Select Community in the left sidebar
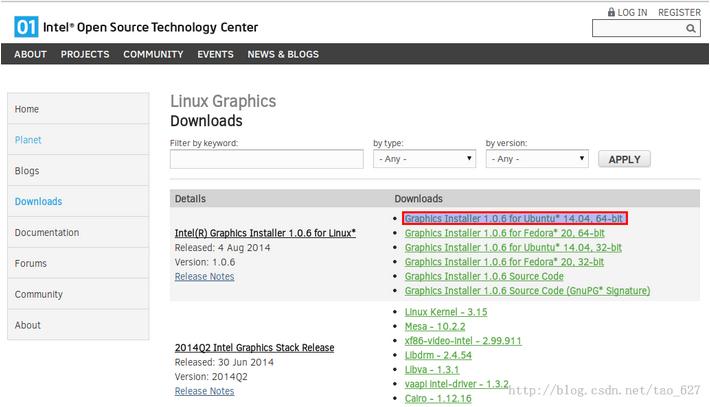Image resolution: width=710 pixels, height=407 pixels. coord(78,294)
